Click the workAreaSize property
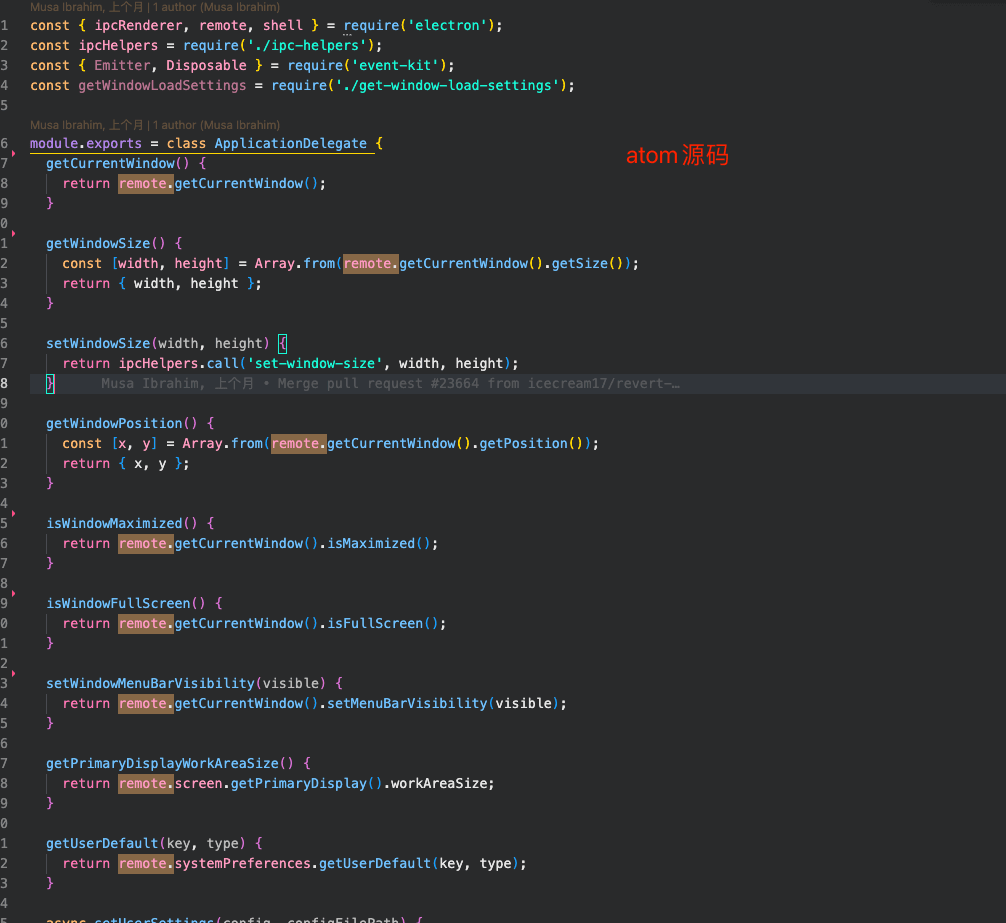This screenshot has height=923, width=1006. (442, 783)
